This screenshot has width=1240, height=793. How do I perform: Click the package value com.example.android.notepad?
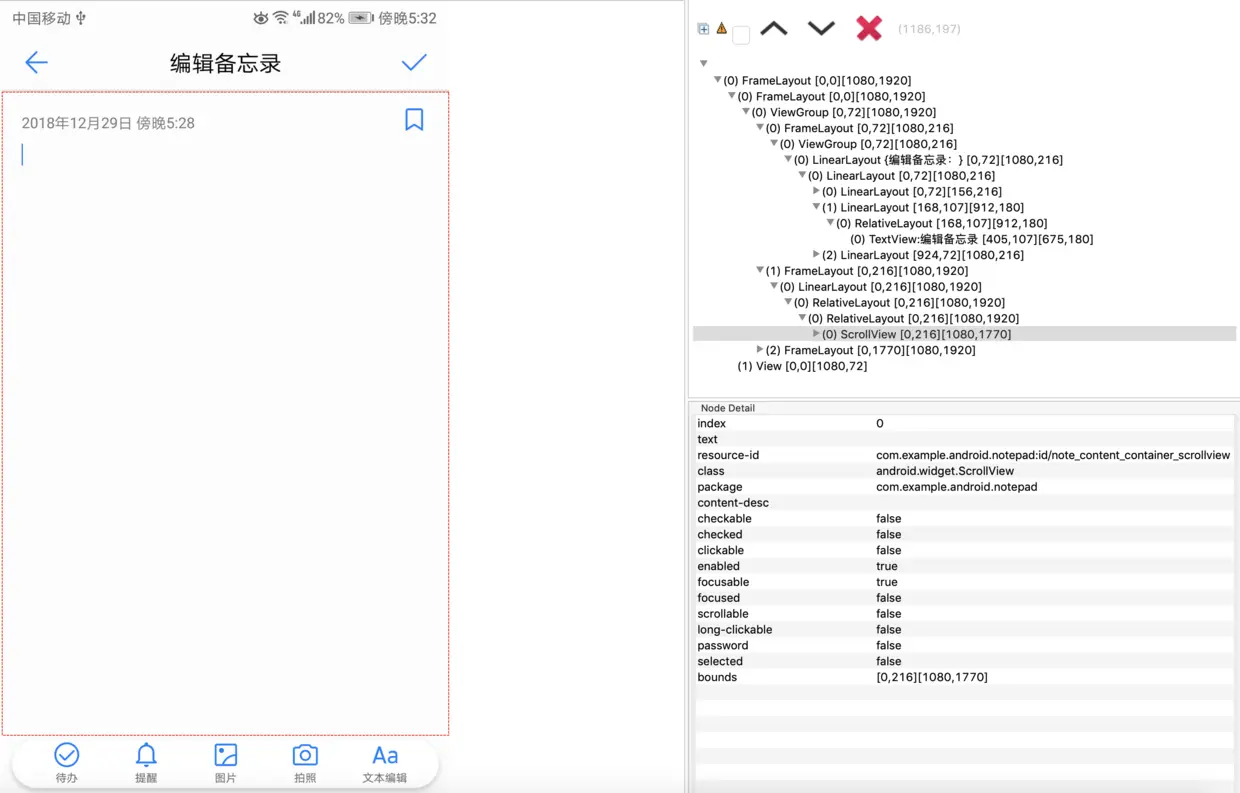pos(957,487)
